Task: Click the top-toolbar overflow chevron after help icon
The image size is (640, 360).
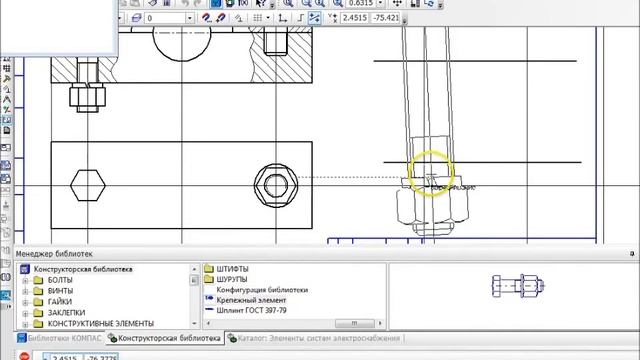Action: 272,5
